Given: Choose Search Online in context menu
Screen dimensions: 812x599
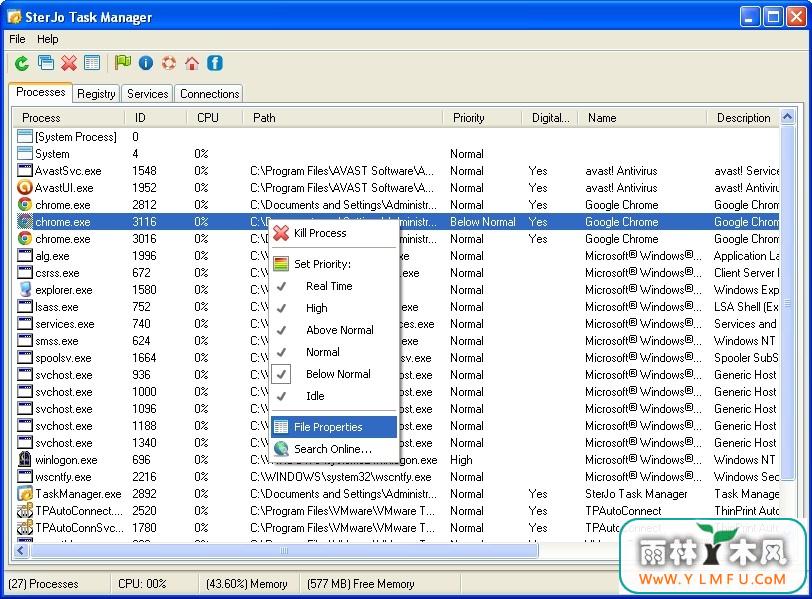Looking at the screenshot, I should [x=334, y=449].
